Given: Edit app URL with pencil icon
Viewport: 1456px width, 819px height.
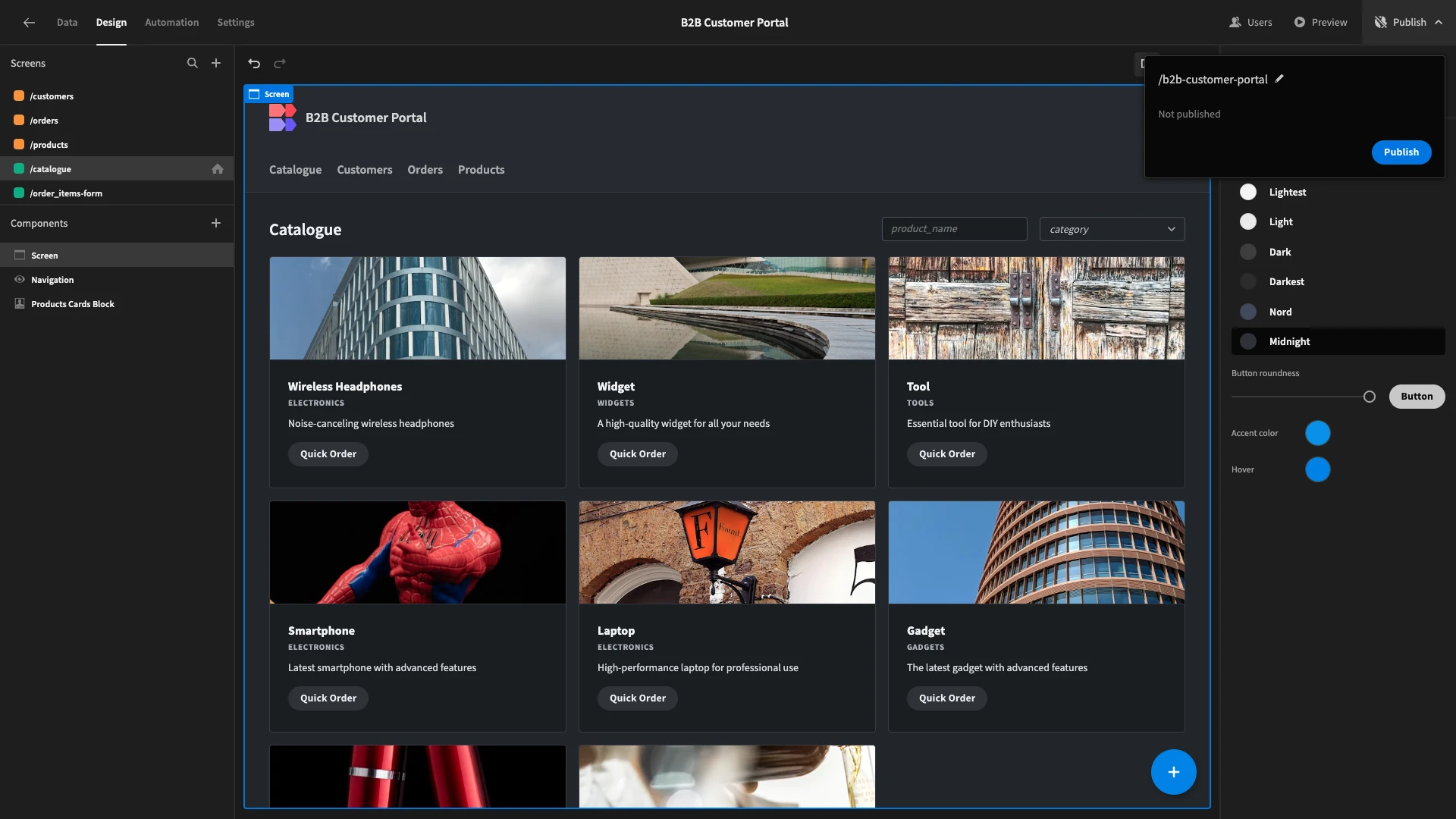Looking at the screenshot, I should [x=1279, y=78].
